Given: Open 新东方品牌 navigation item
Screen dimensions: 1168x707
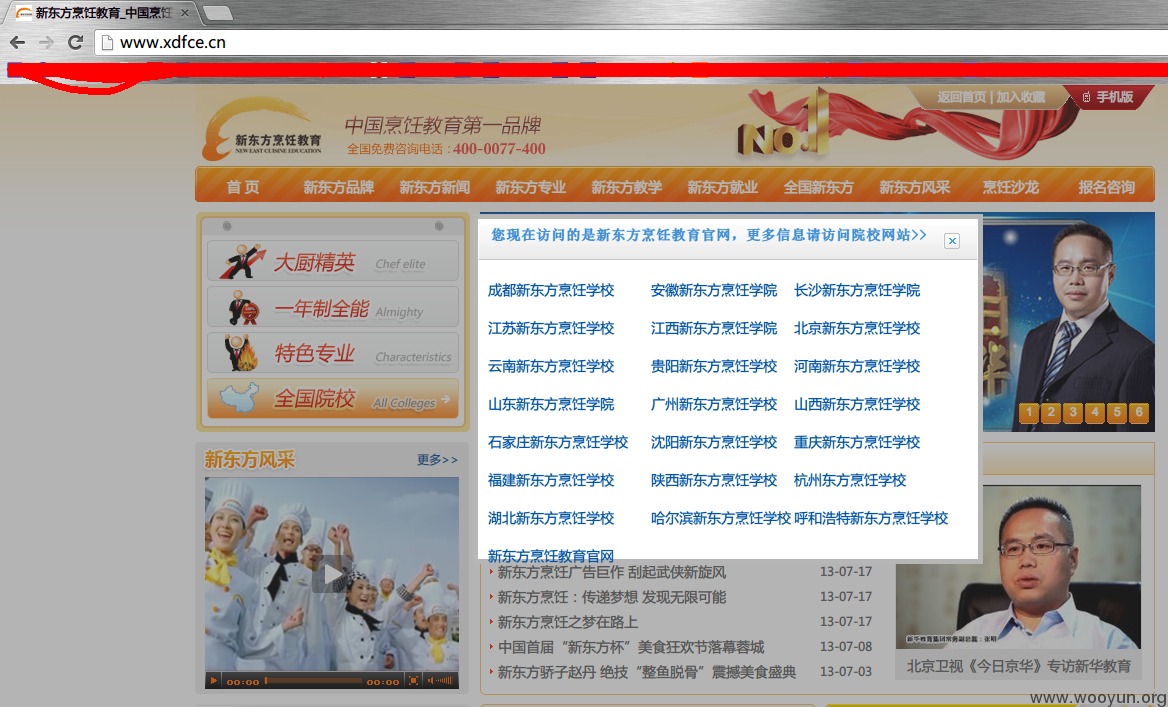Looking at the screenshot, I should 338,187.
